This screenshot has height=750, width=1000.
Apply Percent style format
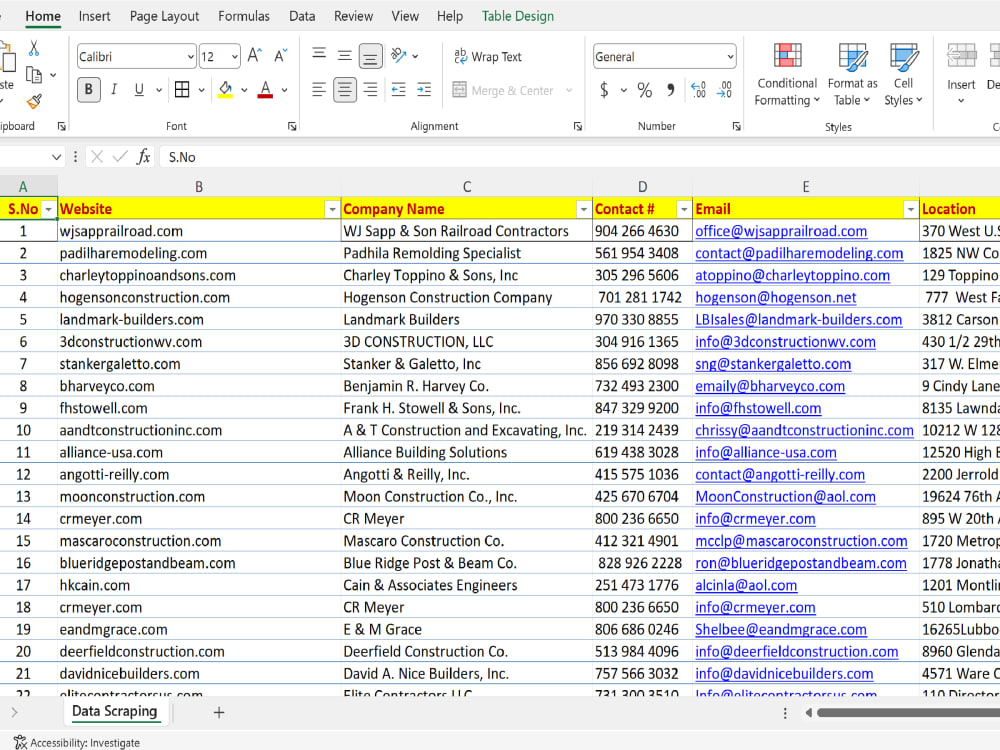point(645,89)
